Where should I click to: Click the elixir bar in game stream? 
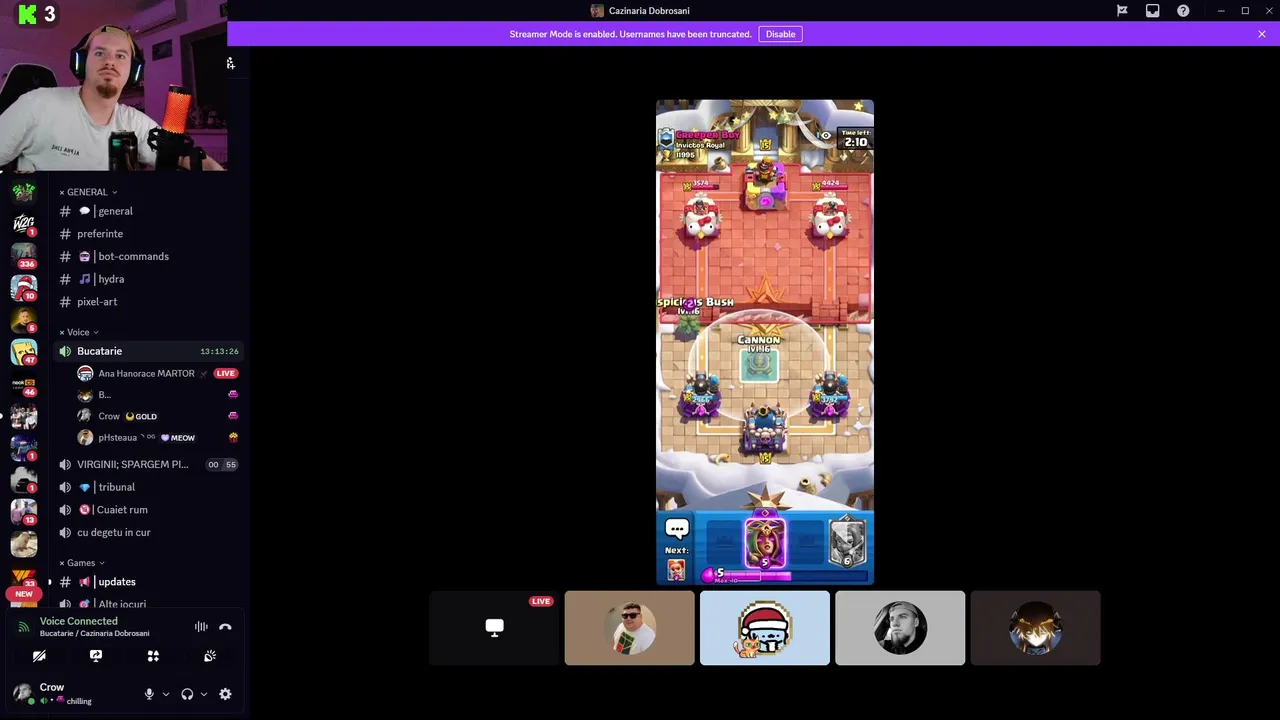pyautogui.click(x=785, y=575)
